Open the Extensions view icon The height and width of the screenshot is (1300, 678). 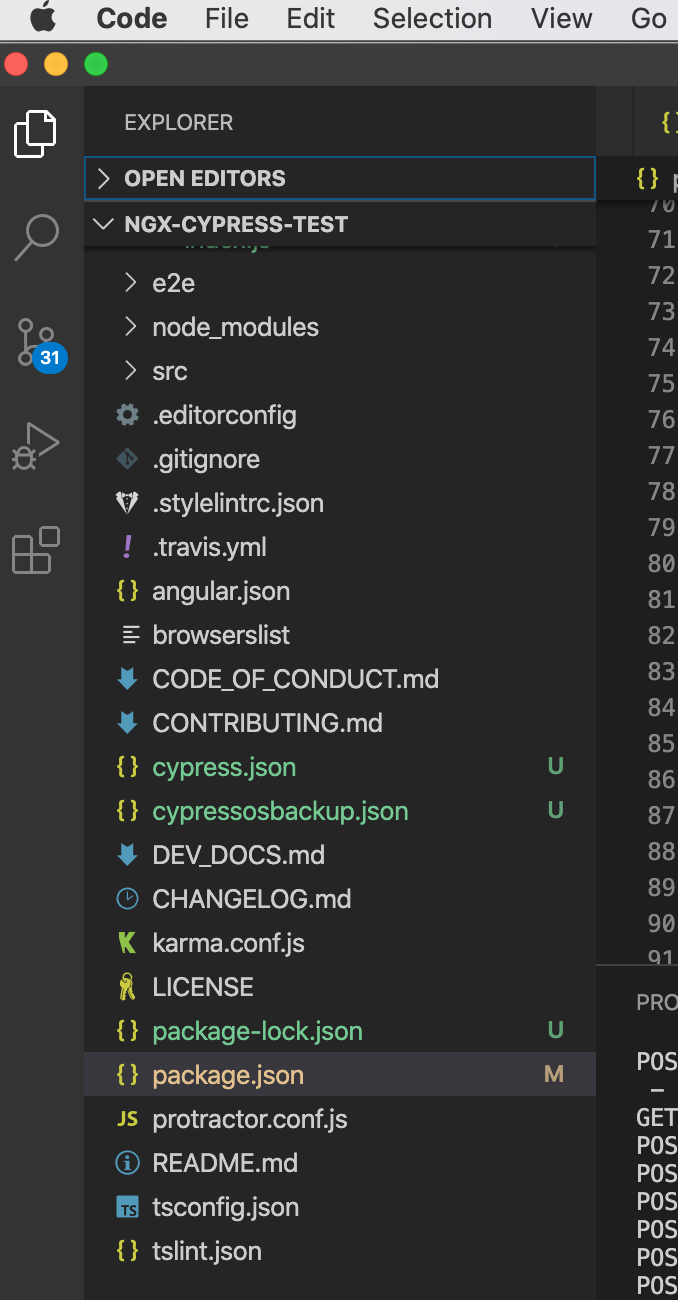coord(36,550)
